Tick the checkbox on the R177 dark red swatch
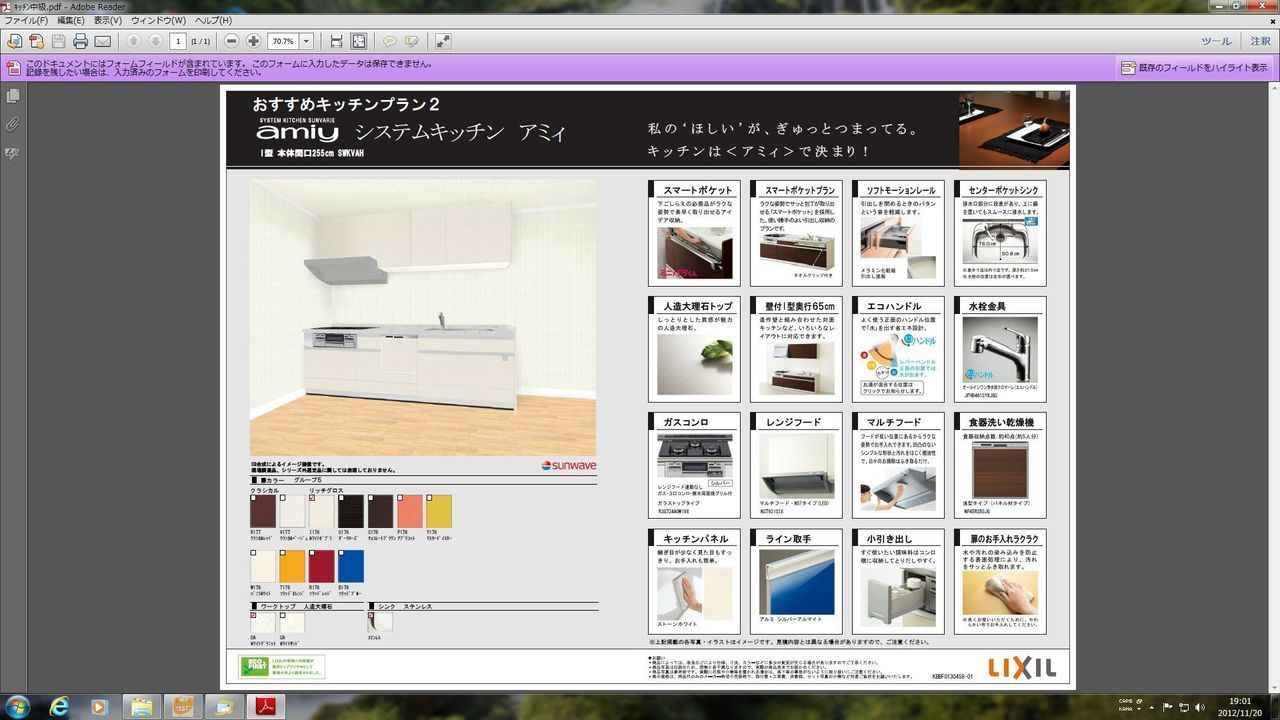 [253, 497]
